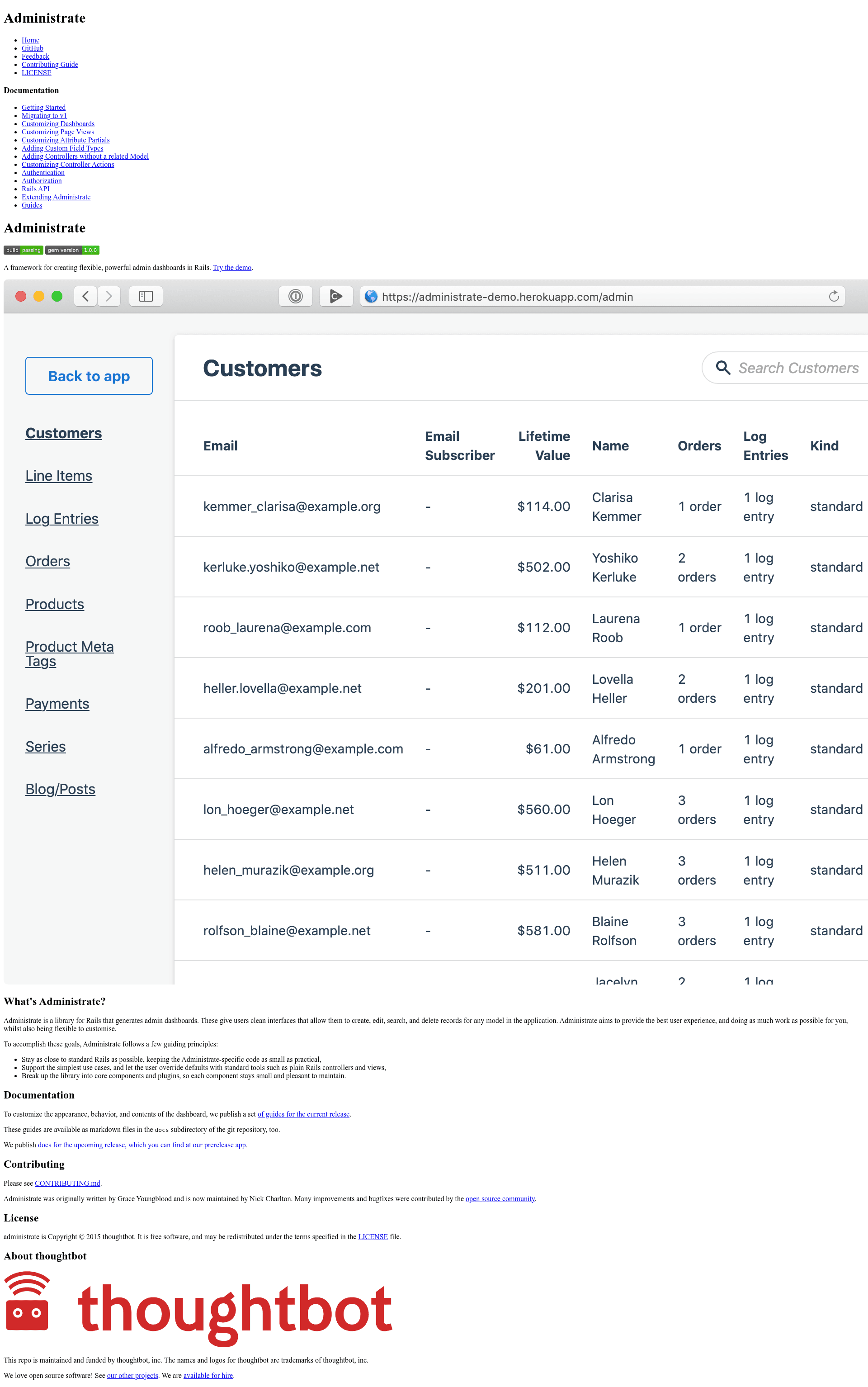Open Log Entries in the admin sidebar
This screenshot has height=1387, width=868.
[62, 519]
